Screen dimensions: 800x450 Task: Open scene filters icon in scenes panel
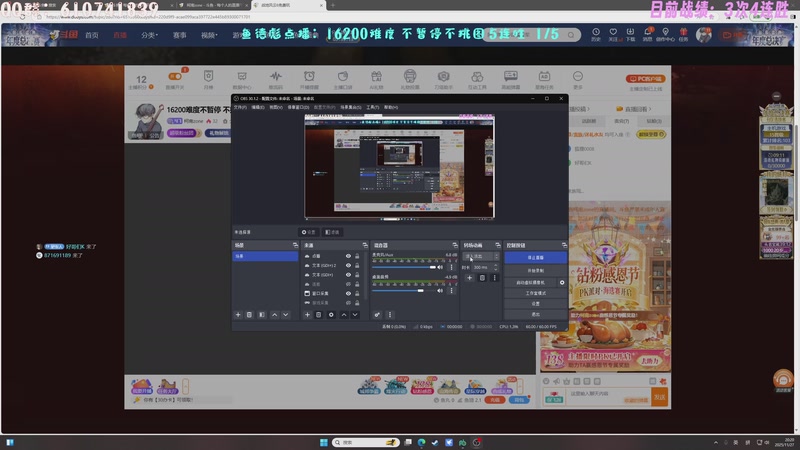262,315
